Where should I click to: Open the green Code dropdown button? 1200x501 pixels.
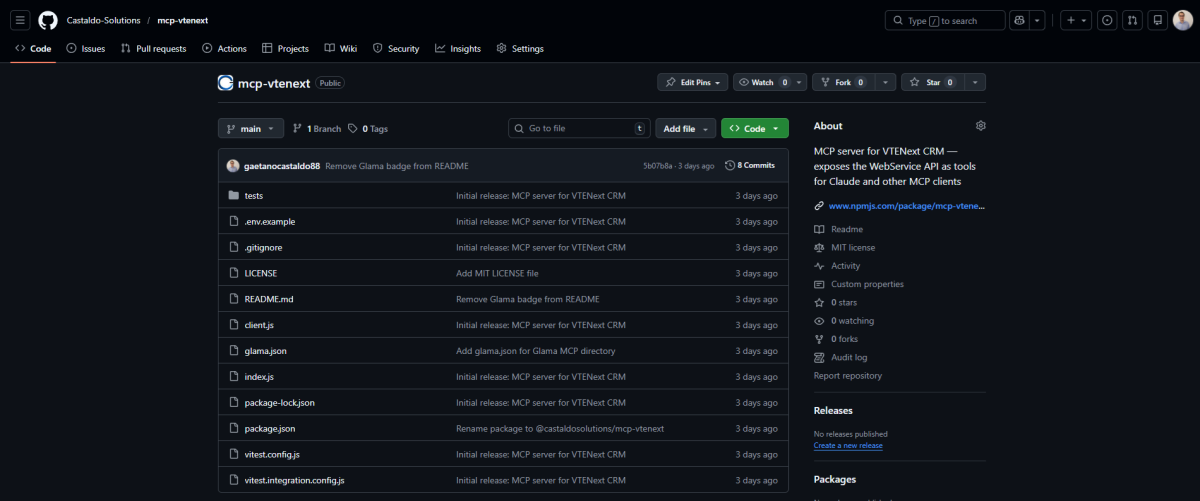click(x=755, y=129)
